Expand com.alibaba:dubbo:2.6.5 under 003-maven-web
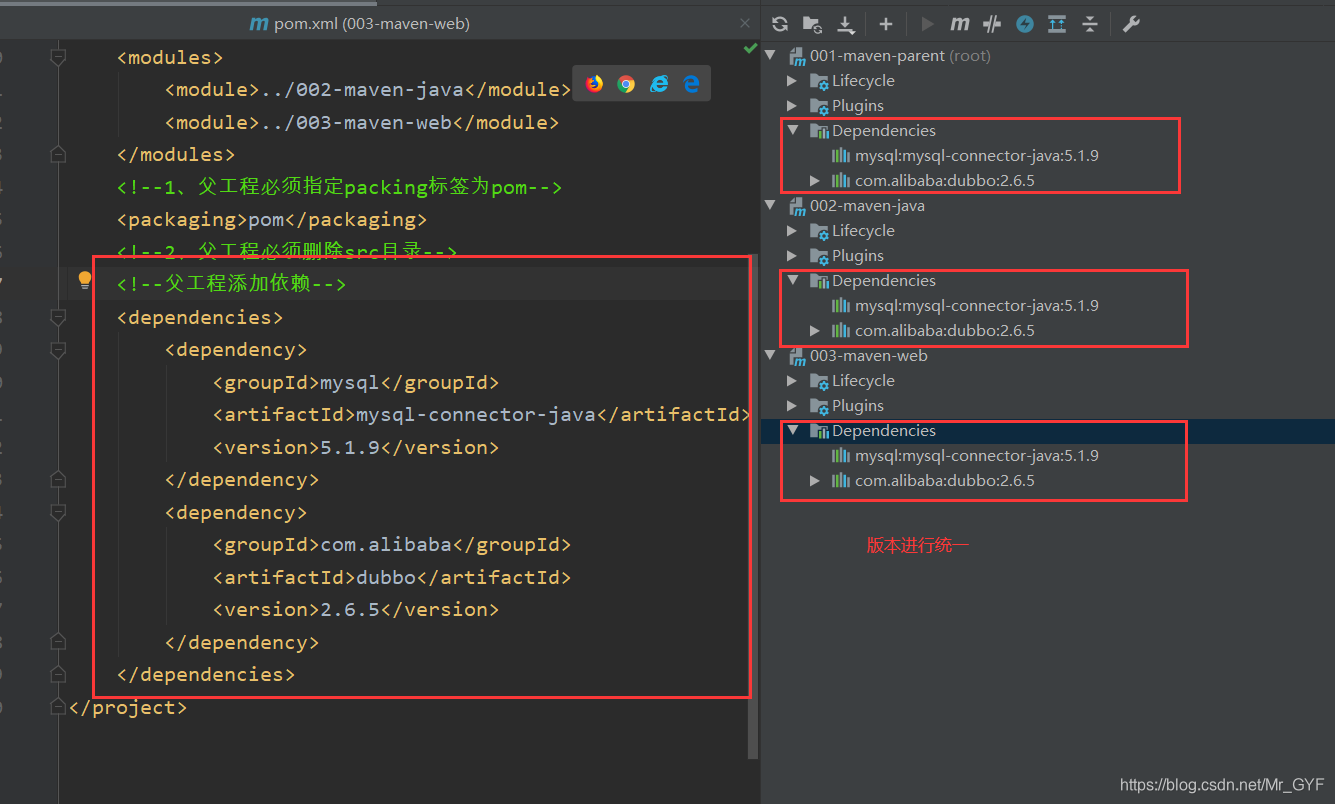This screenshot has width=1335, height=804. [815, 480]
